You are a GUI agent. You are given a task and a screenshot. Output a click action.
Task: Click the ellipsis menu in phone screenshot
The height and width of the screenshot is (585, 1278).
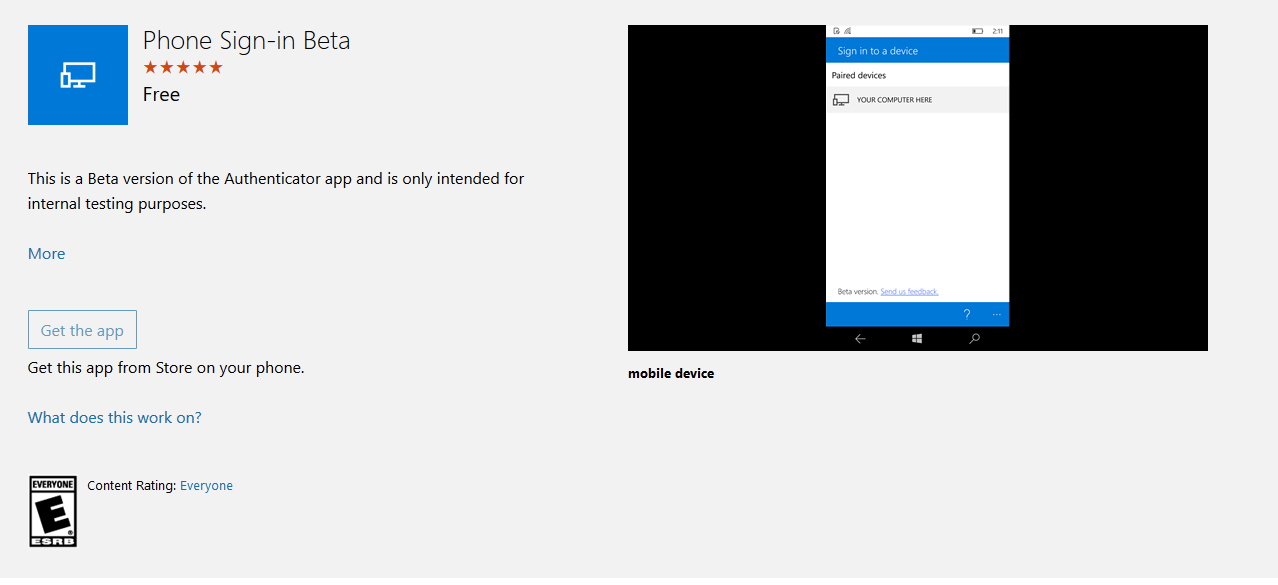point(996,315)
